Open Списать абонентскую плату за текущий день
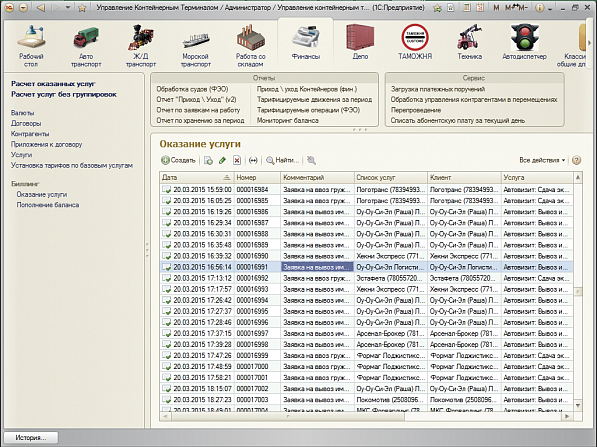The height and width of the screenshot is (447, 597). tap(458, 120)
